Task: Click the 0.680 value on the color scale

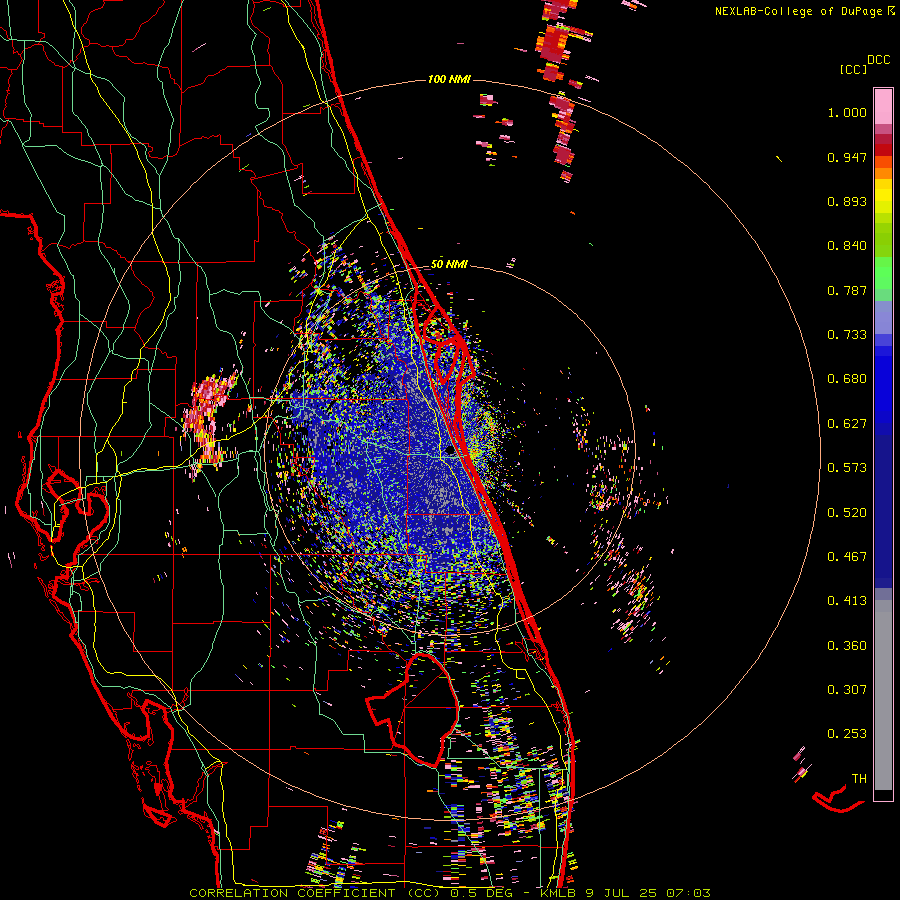Action: click(x=847, y=379)
